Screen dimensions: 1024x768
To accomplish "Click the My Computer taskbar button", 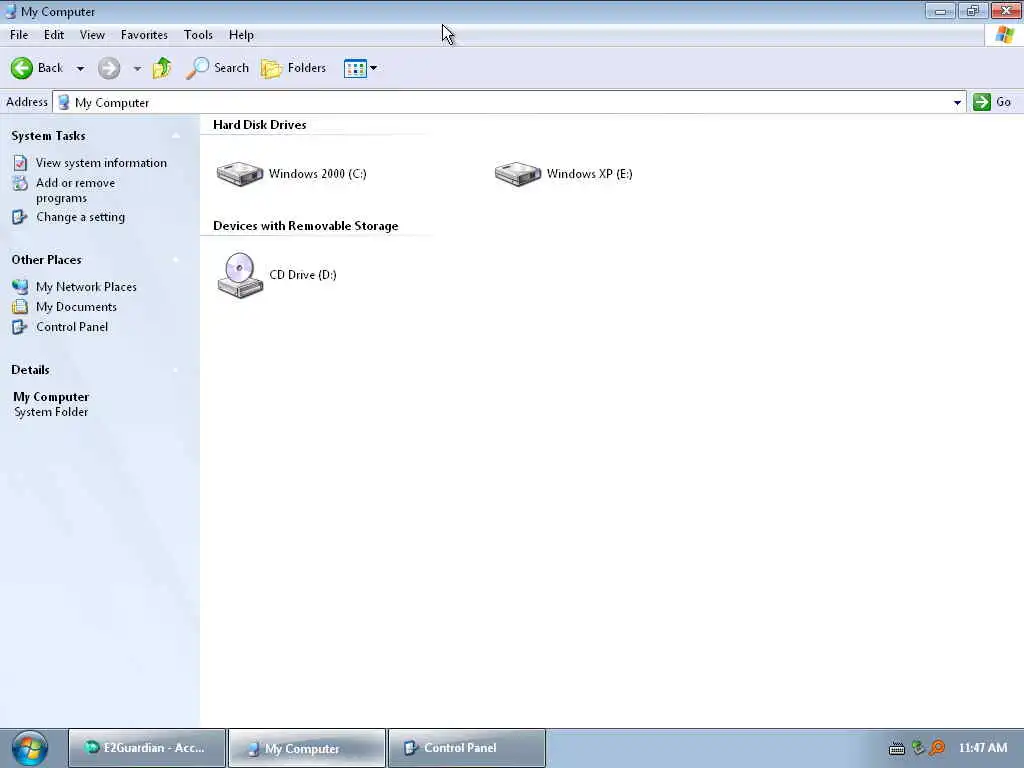I will pos(306,748).
